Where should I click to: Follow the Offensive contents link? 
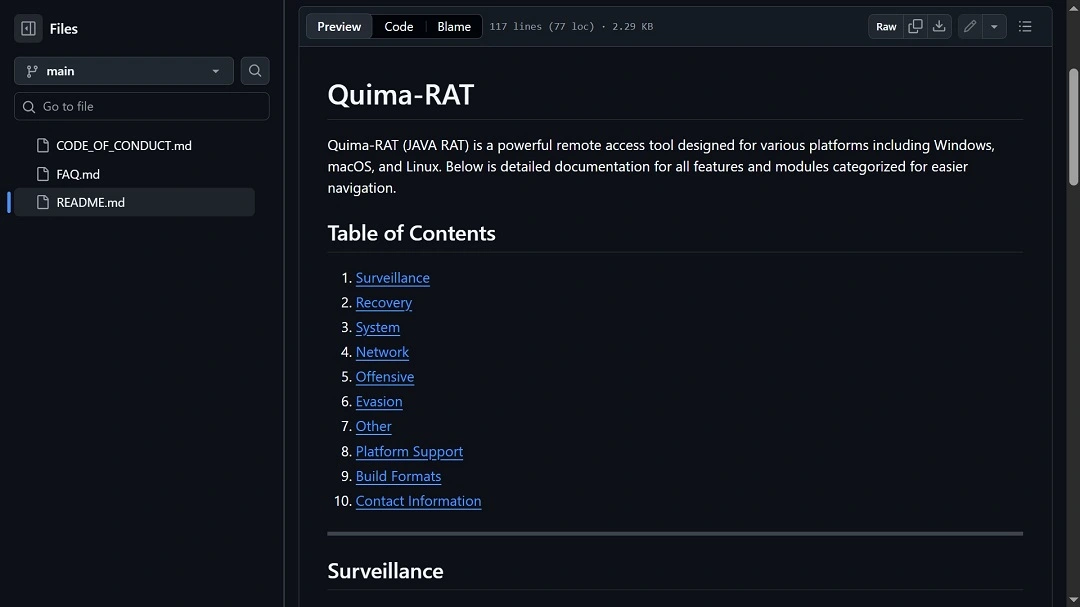[x=385, y=377]
